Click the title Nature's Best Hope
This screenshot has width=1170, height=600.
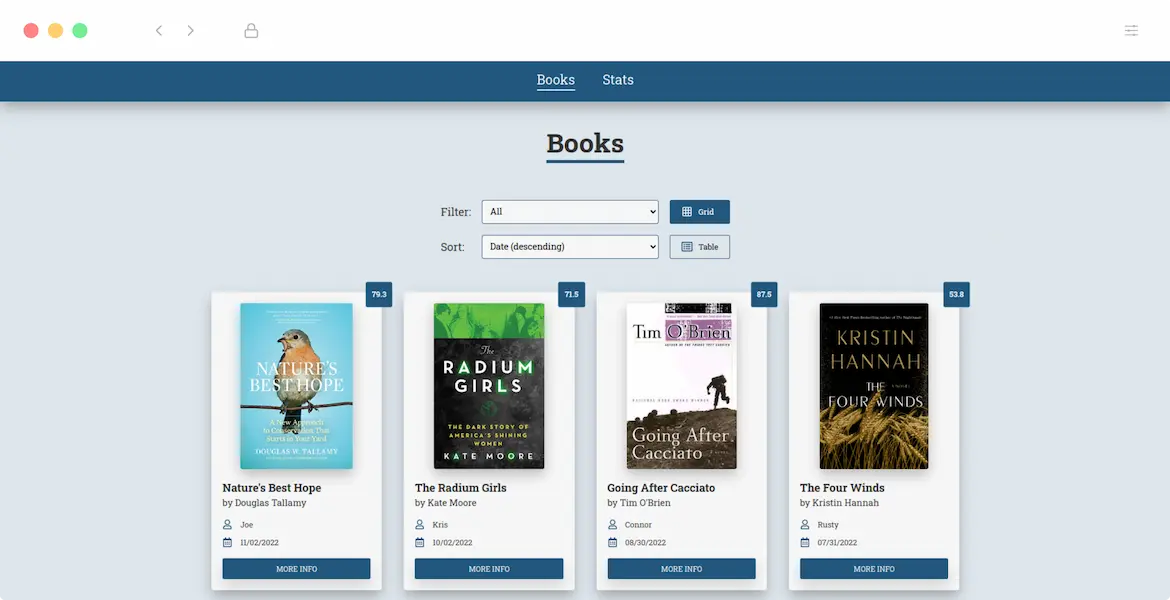pyautogui.click(x=272, y=488)
